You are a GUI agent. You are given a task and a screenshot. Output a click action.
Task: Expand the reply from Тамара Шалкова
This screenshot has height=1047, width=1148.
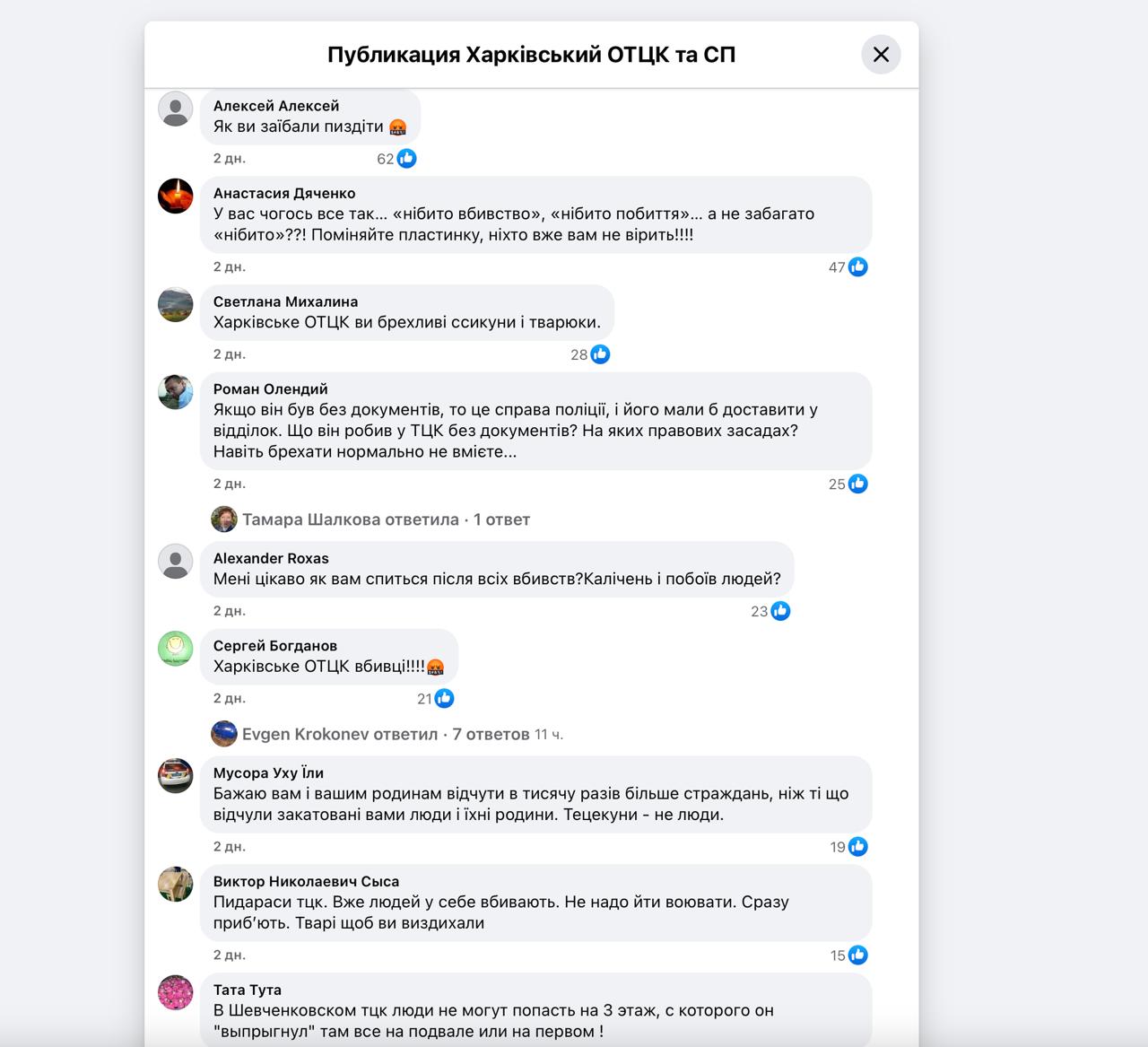click(386, 519)
